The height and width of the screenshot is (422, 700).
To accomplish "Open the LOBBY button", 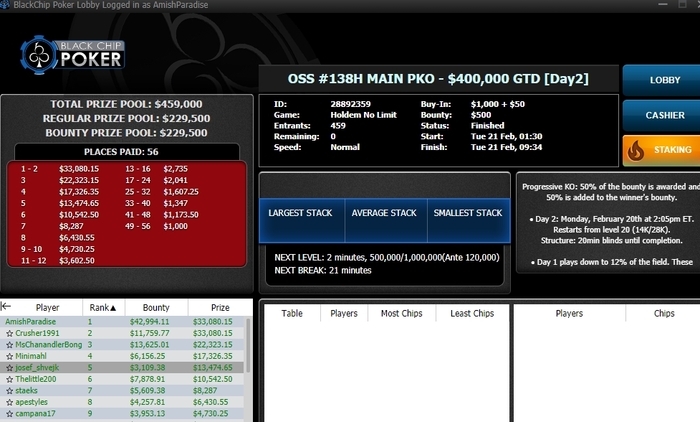I will click(662, 80).
